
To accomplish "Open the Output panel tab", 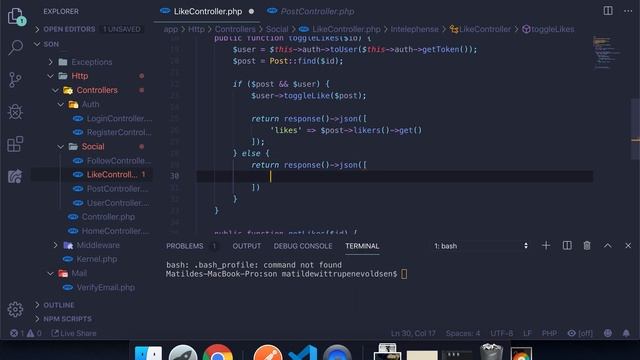I will pyautogui.click(x=247, y=246).
